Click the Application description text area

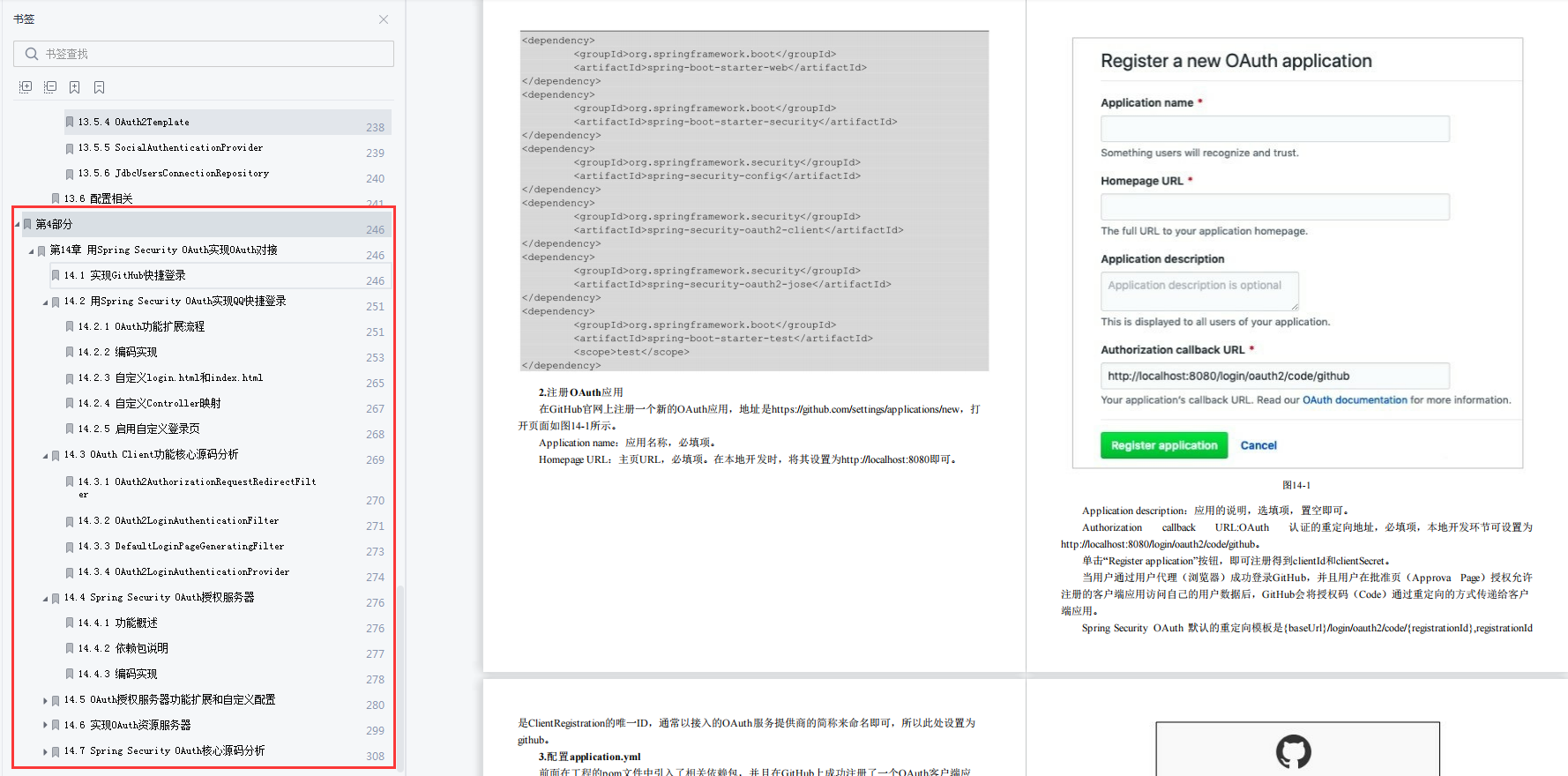point(1199,291)
